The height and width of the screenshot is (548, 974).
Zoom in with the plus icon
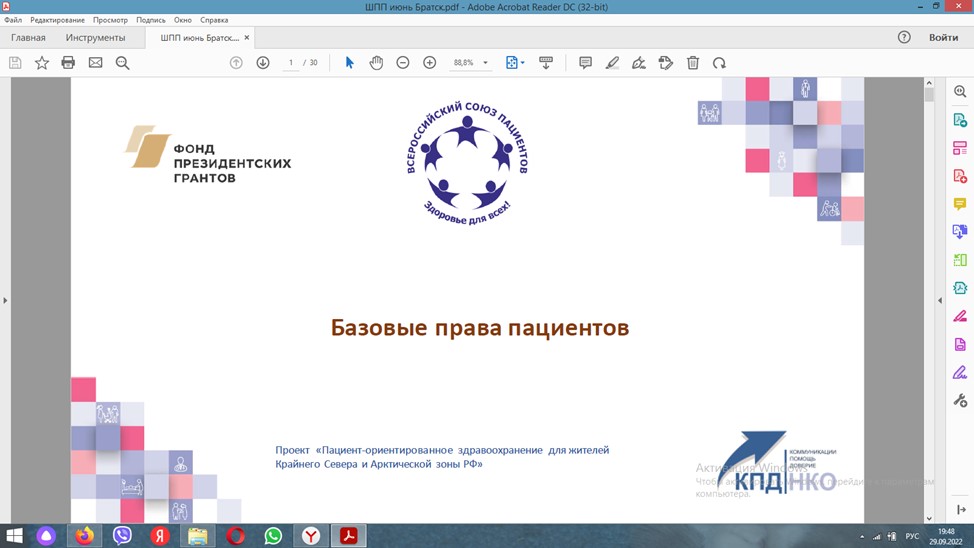tap(430, 63)
